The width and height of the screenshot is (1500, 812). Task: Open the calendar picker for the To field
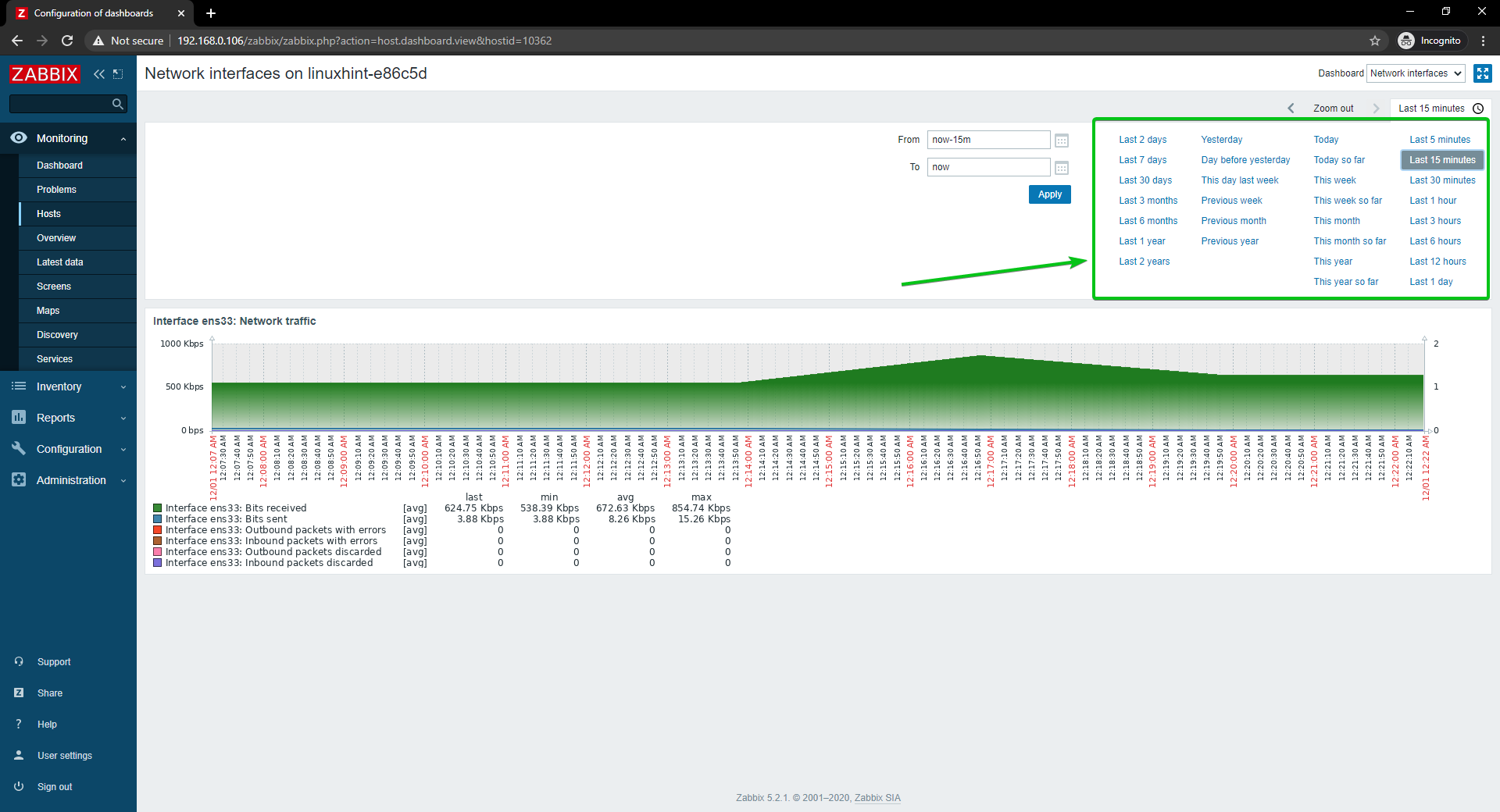pyautogui.click(x=1062, y=168)
